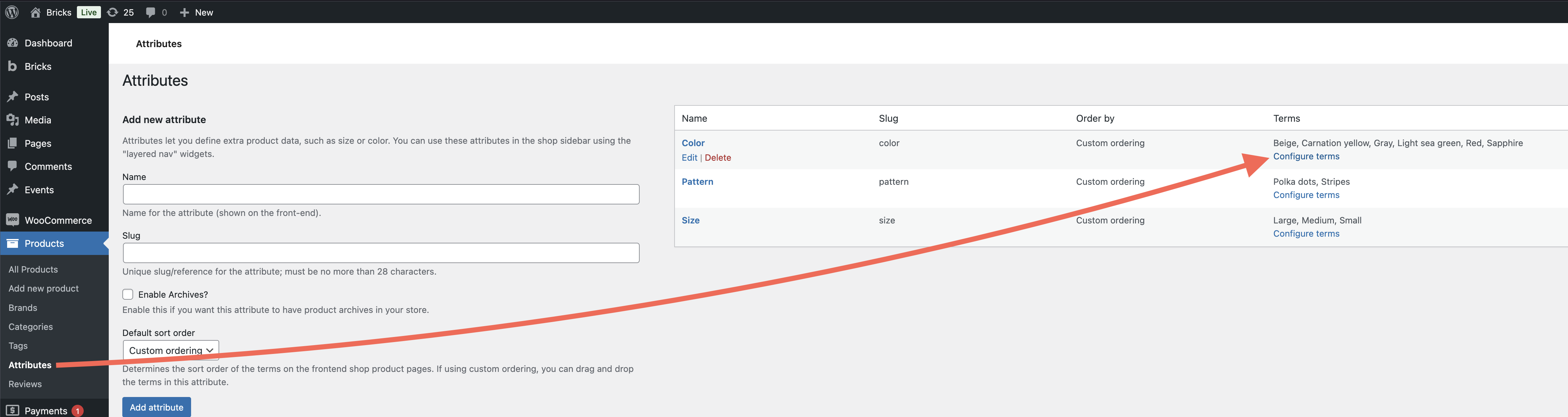Click the Delete link under Color

point(718,158)
